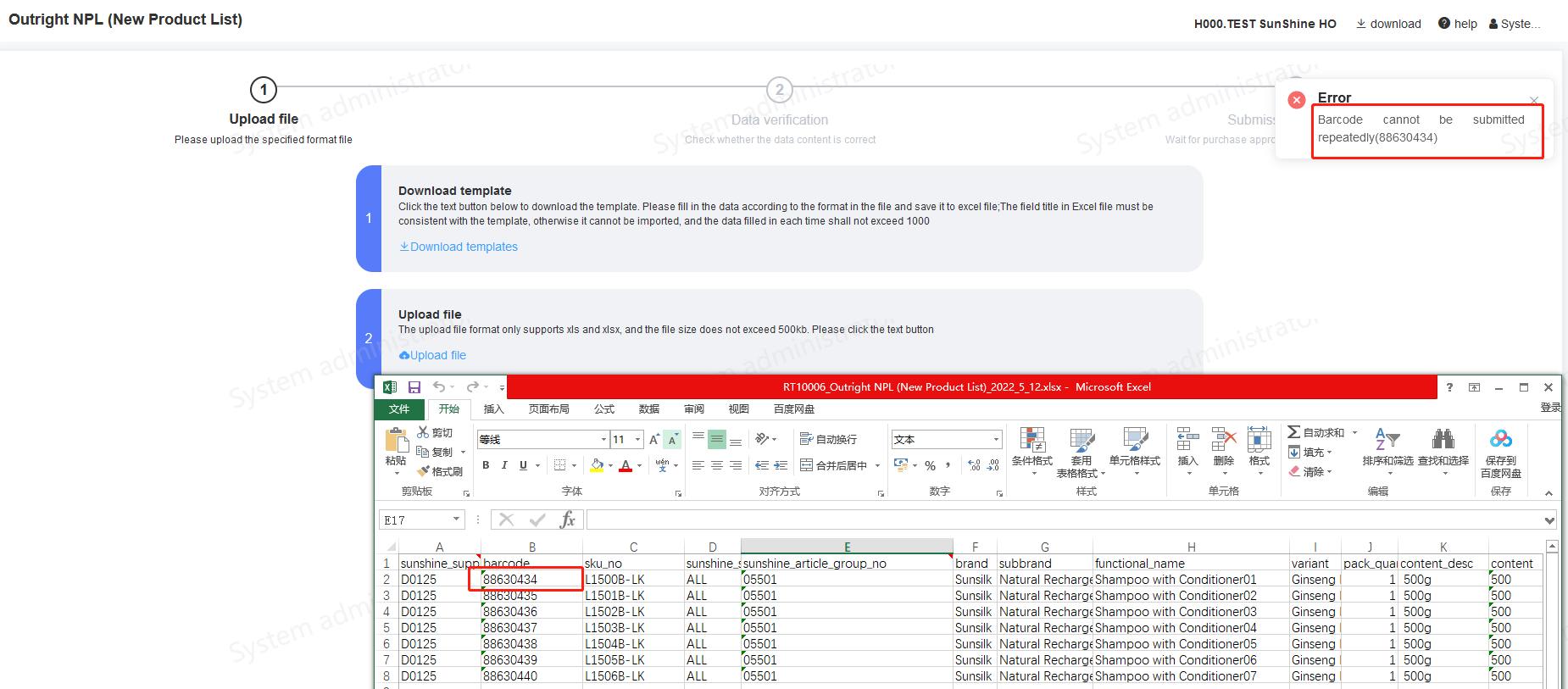Click the save to Baidu cloud icon
The image size is (1568, 689).
pyautogui.click(x=1500, y=439)
